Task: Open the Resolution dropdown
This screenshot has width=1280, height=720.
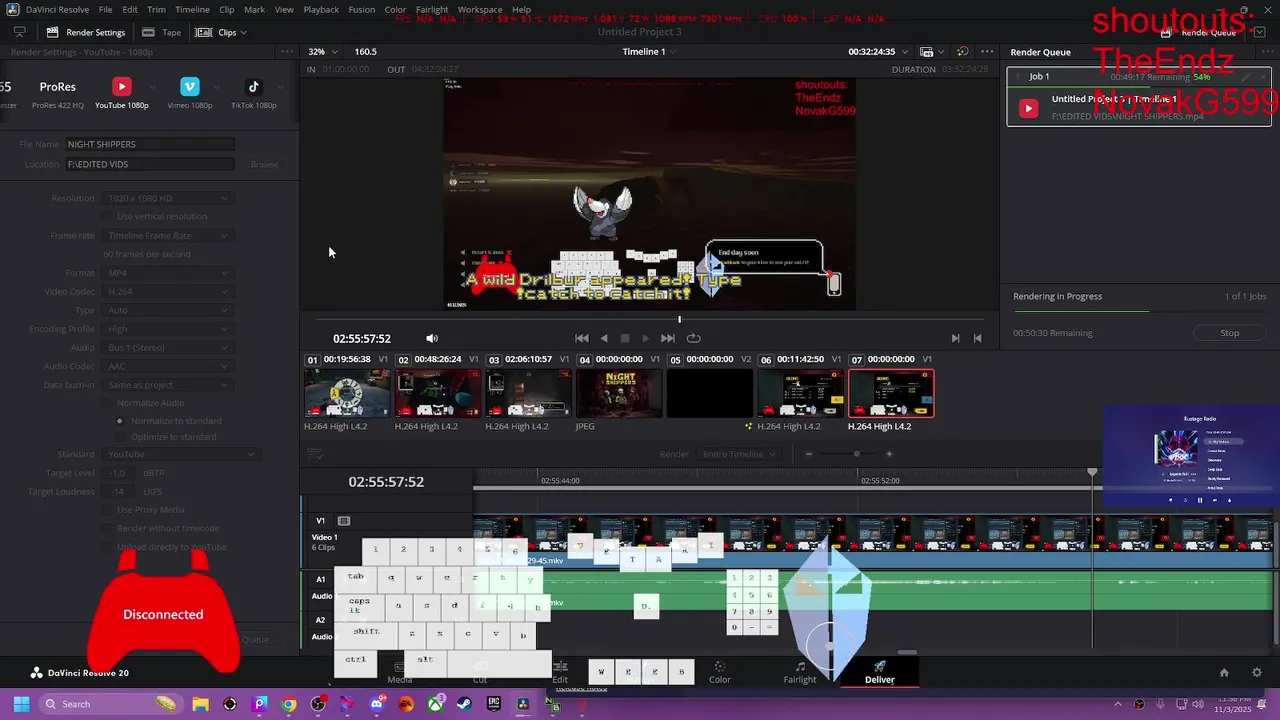Action: pos(167,198)
